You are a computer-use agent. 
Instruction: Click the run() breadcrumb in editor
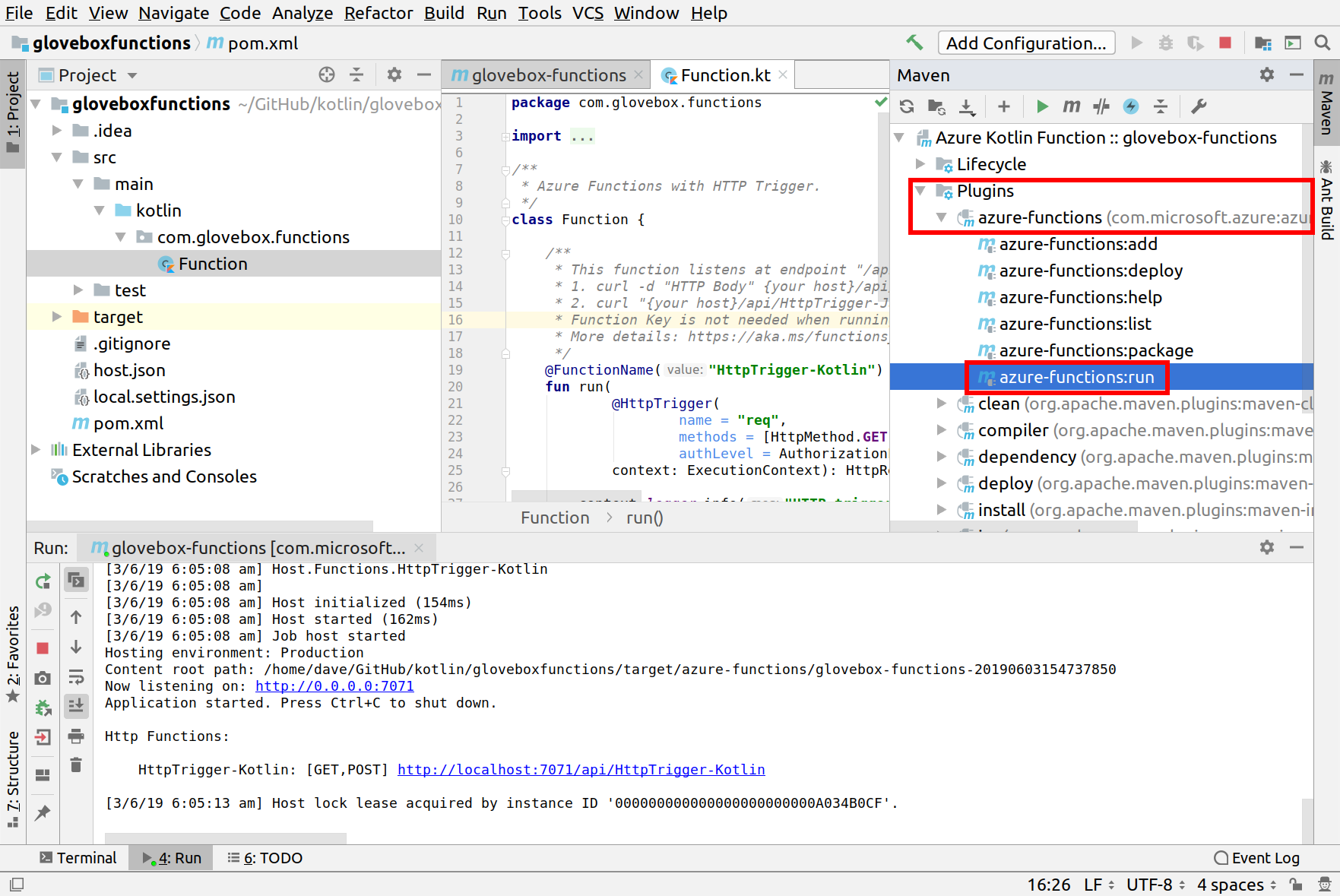(x=645, y=518)
